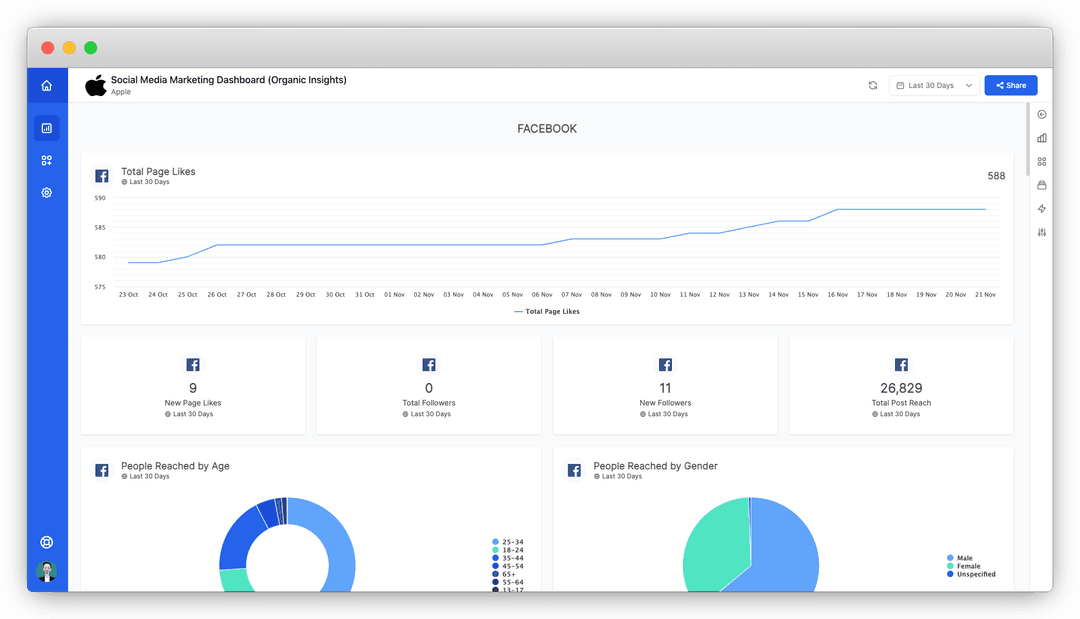Open the help lifebuoy icon

(47, 542)
